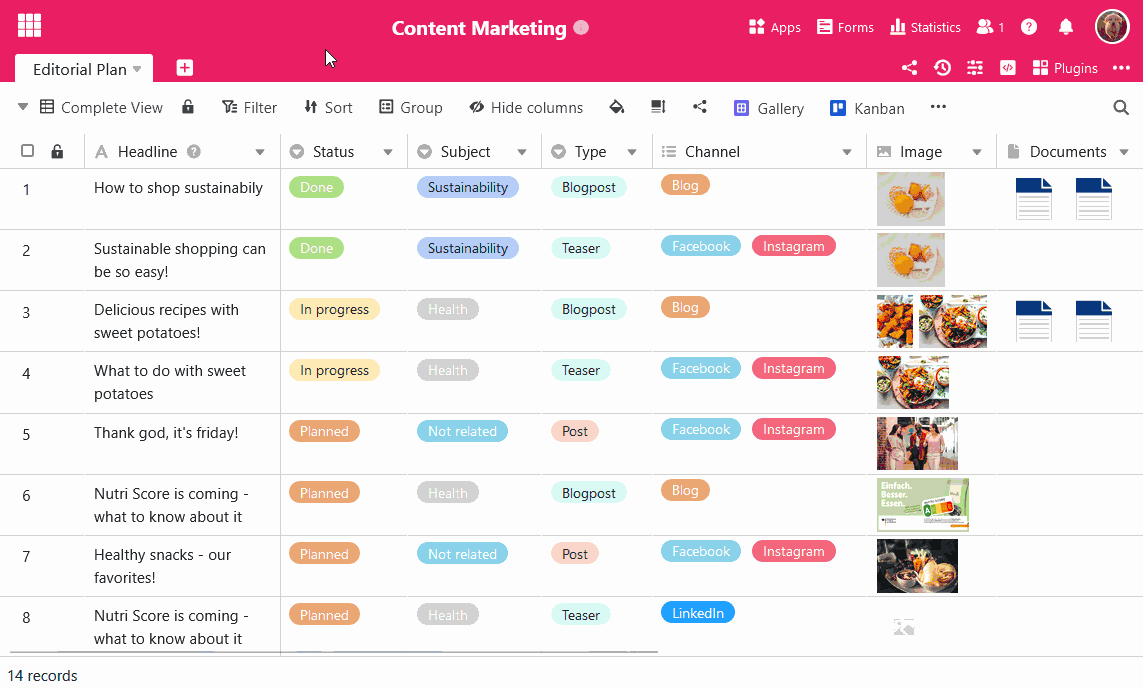Click the Filter button
Viewport: 1143px width, 689px height.
pyautogui.click(x=249, y=107)
